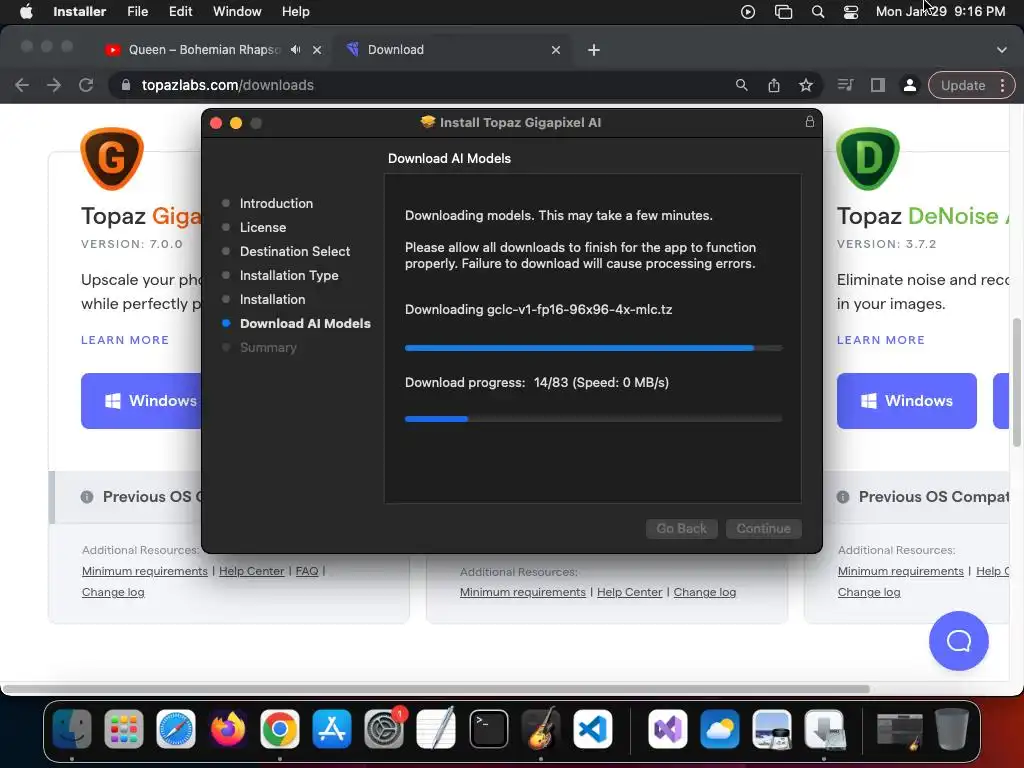The height and width of the screenshot is (768, 1024).
Task: Click the page vertical scrollbar
Action: click(1017, 382)
